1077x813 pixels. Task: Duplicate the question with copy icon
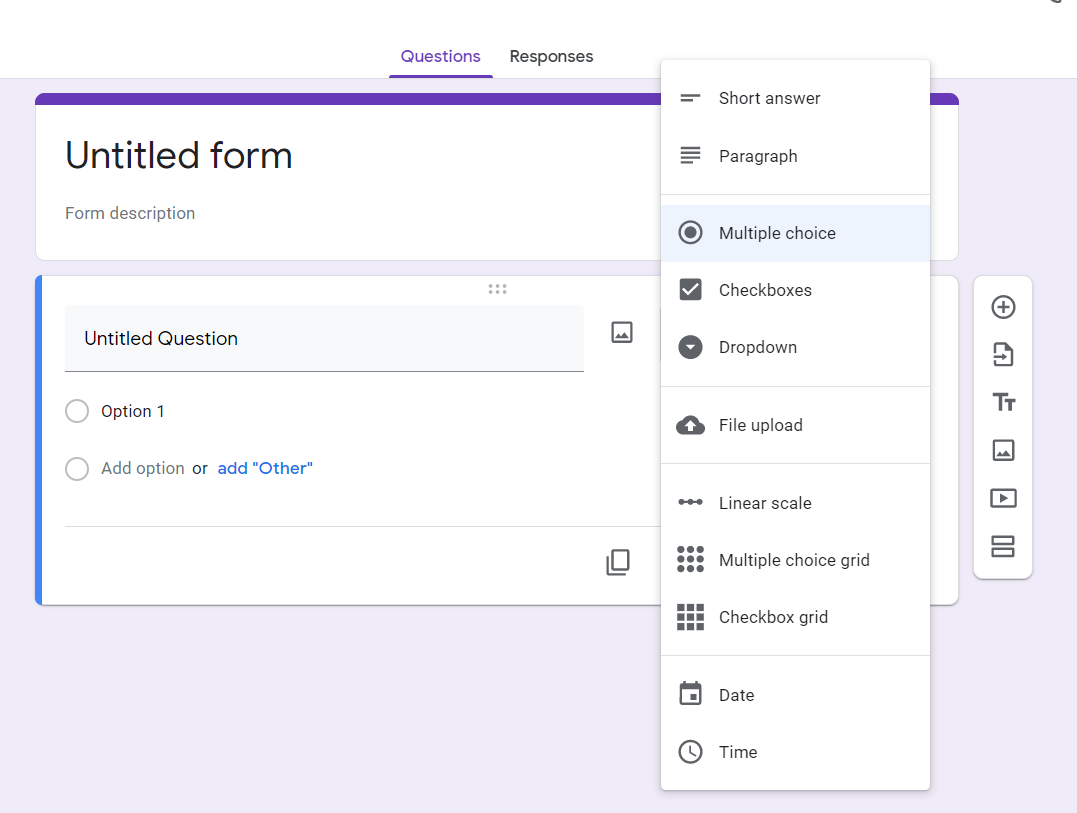pyautogui.click(x=617, y=562)
